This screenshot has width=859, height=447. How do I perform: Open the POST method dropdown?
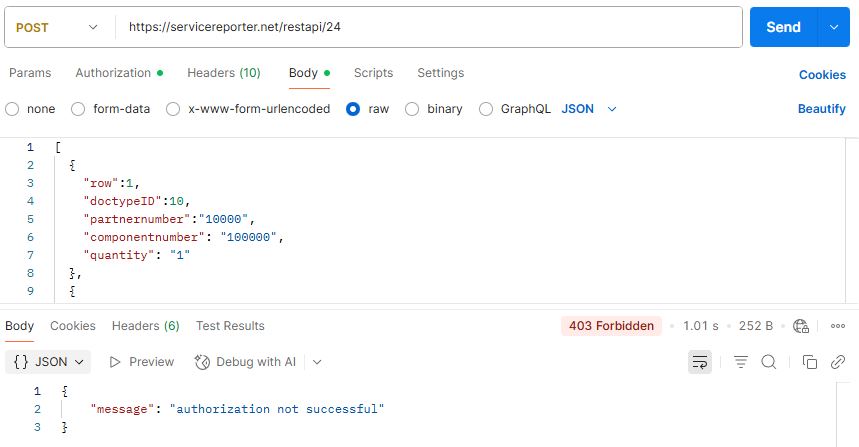click(x=57, y=27)
